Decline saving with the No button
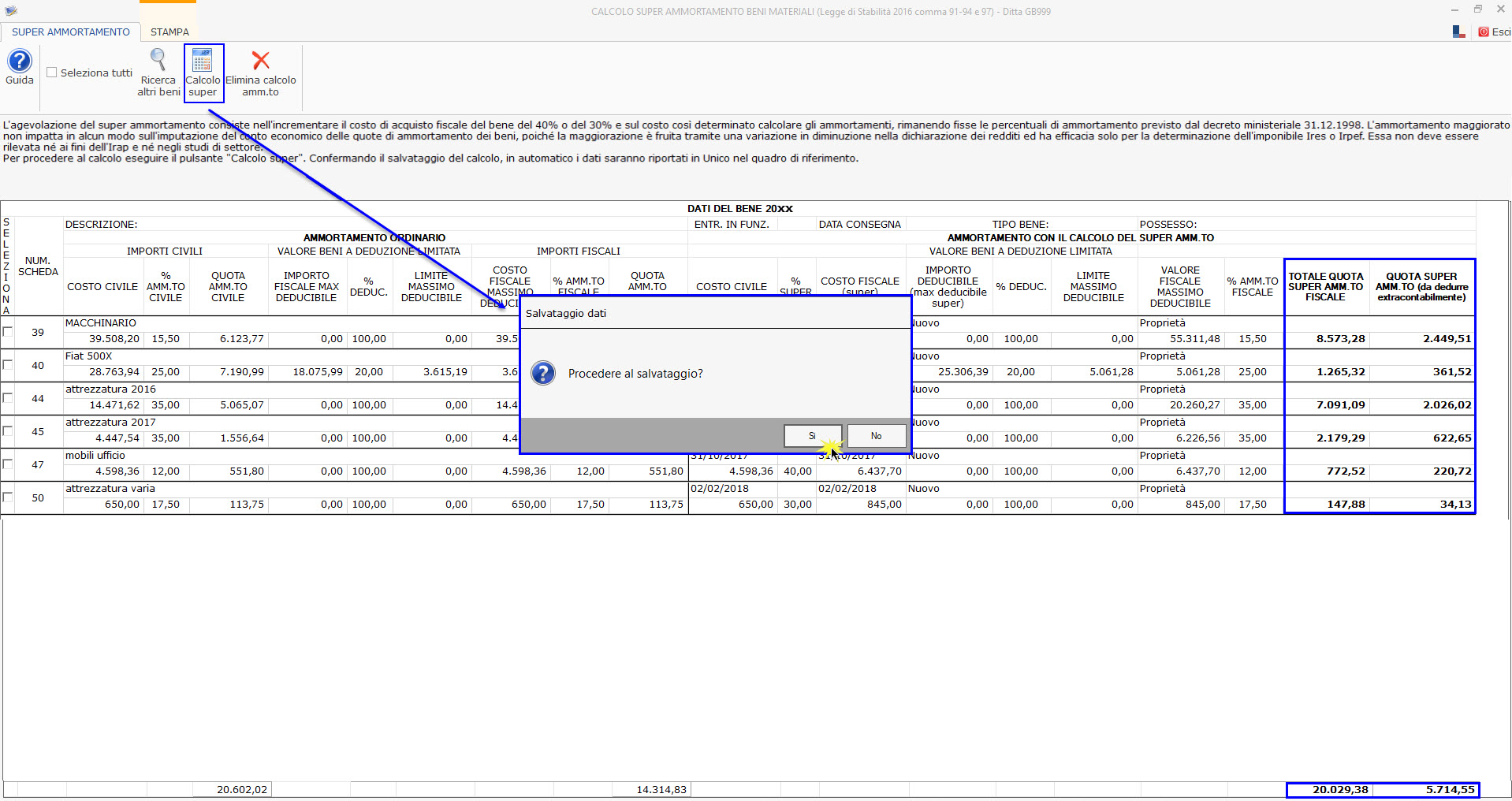Screen dimensions: 1512x801 [877, 436]
